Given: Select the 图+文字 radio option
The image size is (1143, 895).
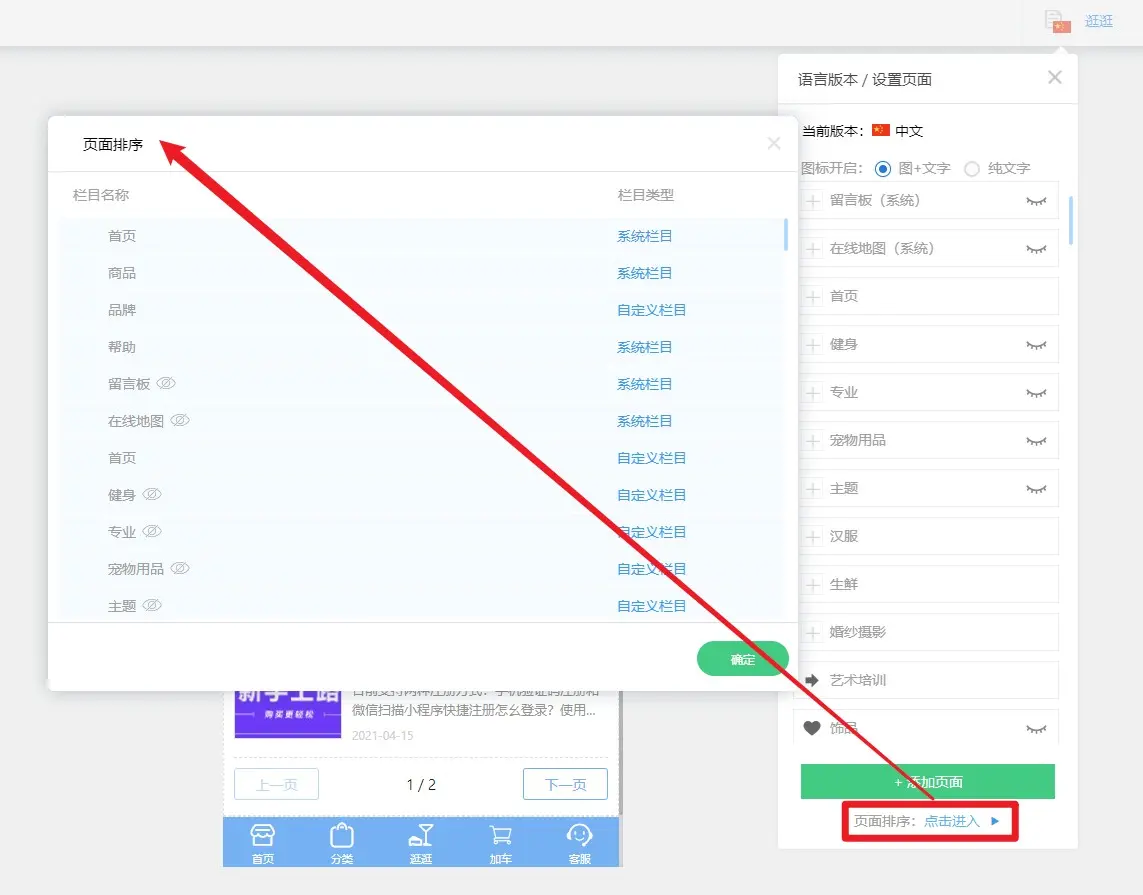Looking at the screenshot, I should [x=882, y=169].
